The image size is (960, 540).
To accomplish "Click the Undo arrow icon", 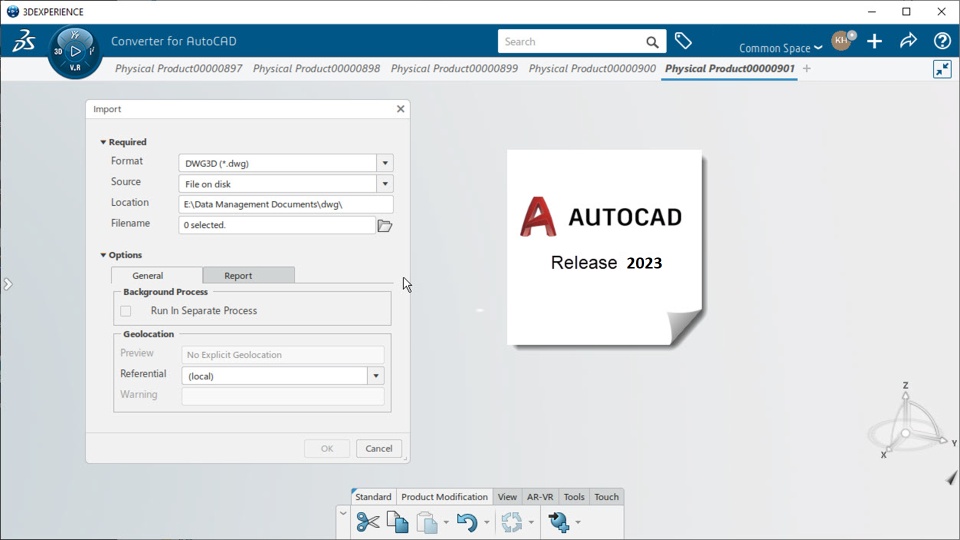I will [467, 522].
